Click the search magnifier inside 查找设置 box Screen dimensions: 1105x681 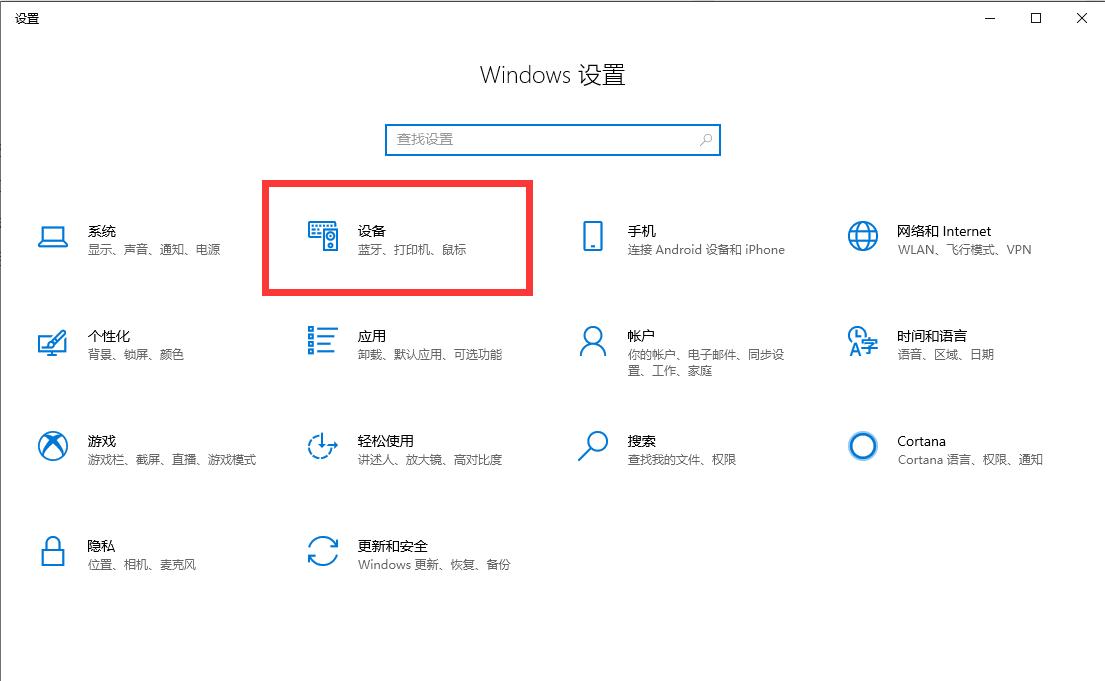coord(705,139)
